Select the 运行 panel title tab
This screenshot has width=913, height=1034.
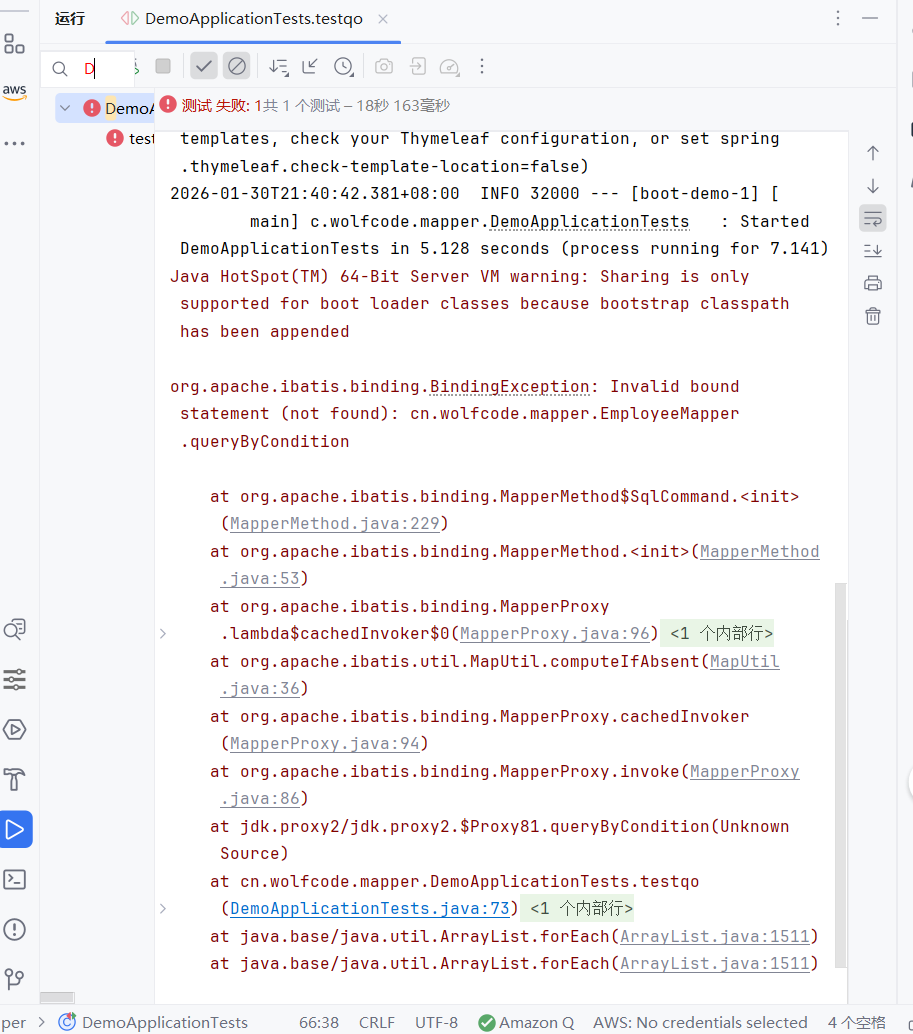coord(70,18)
